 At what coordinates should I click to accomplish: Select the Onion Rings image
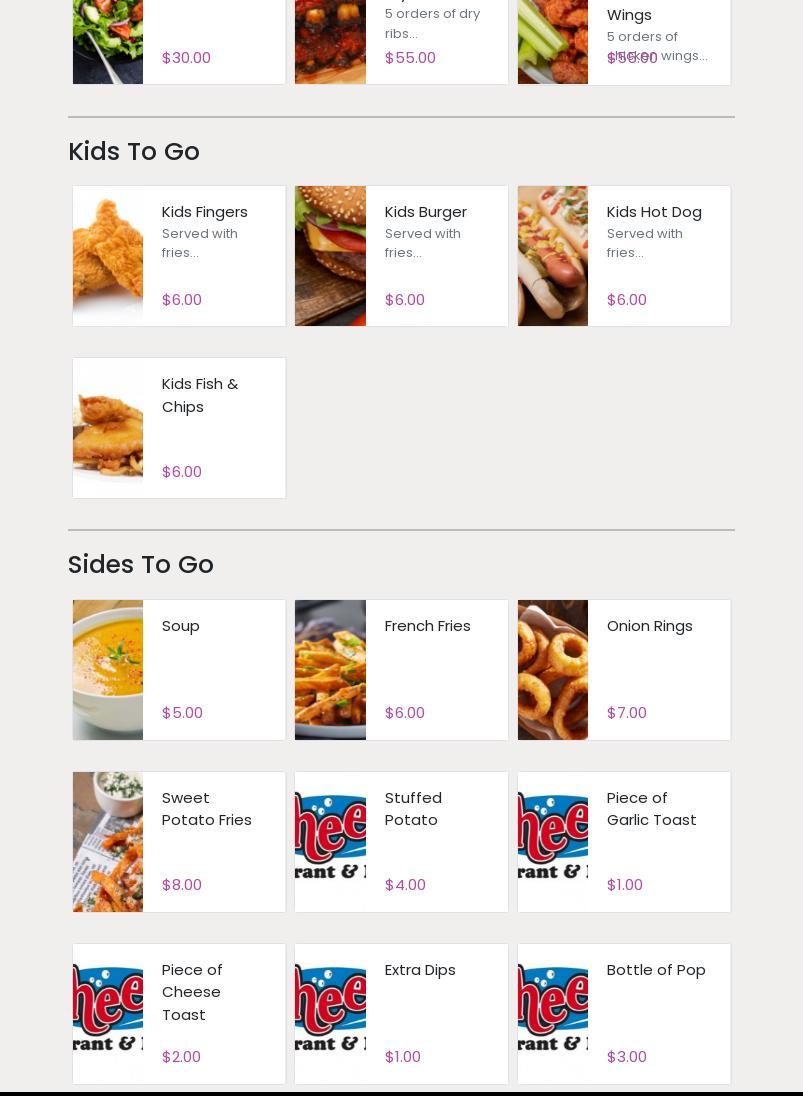[x=553, y=670]
